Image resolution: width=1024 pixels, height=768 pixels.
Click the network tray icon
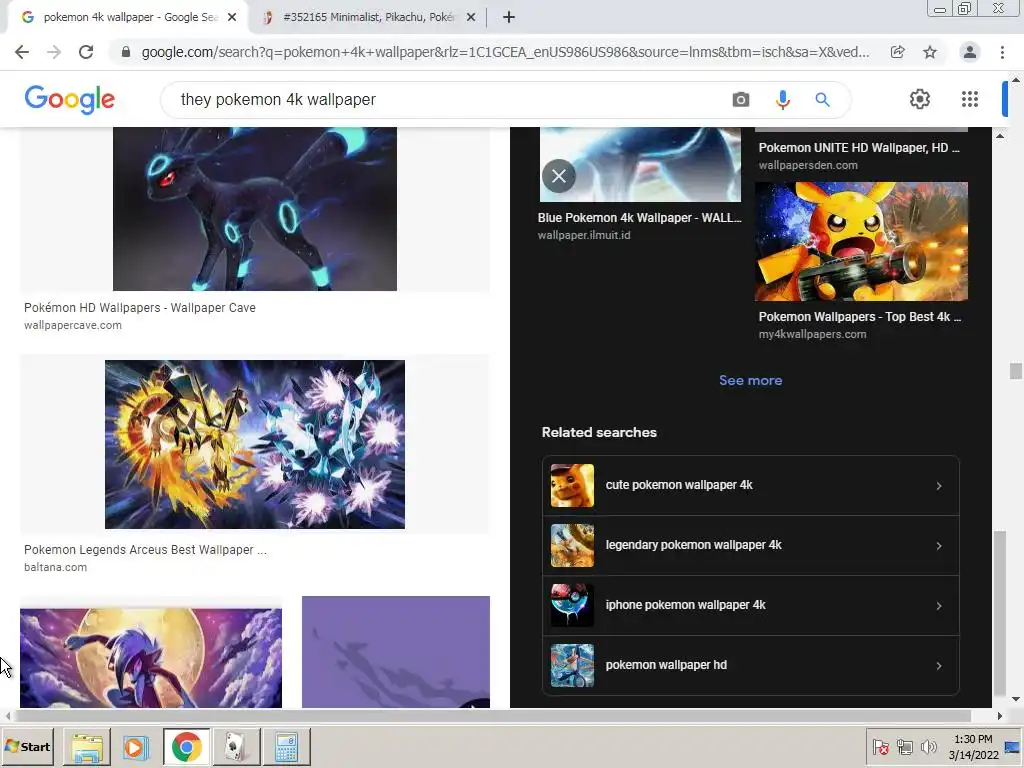(904, 746)
